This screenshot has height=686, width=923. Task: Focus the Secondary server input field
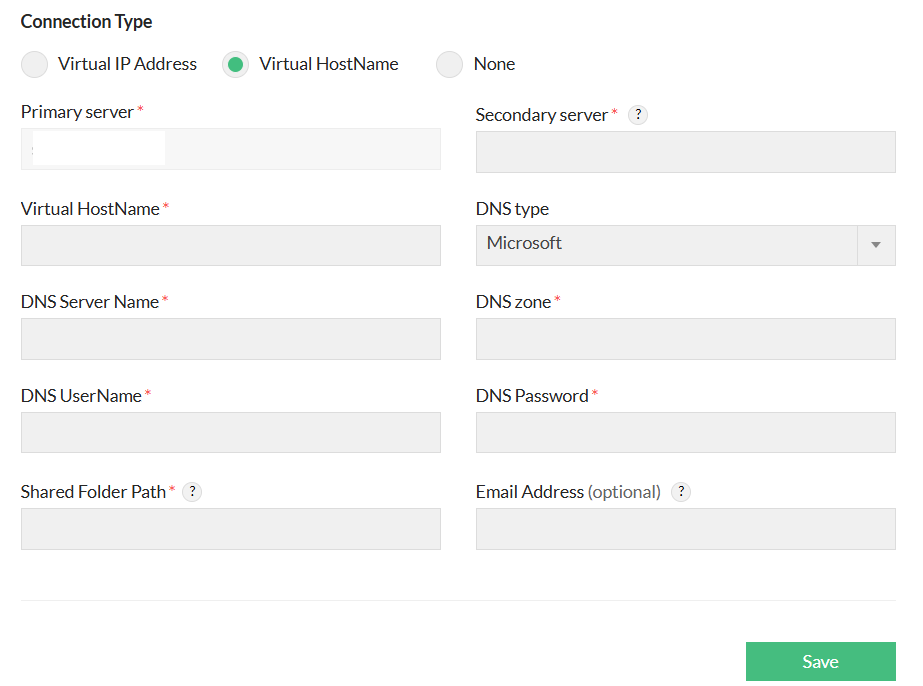pos(685,152)
